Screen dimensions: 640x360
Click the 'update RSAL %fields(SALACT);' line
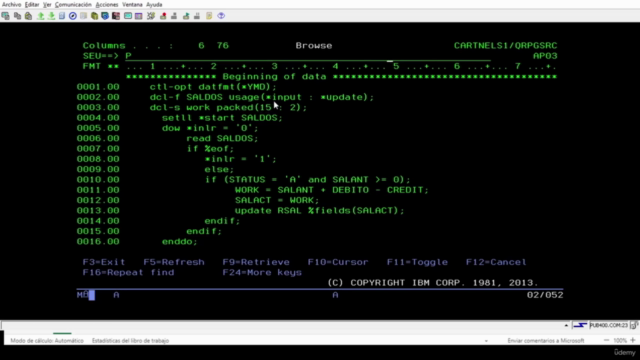(x=320, y=211)
